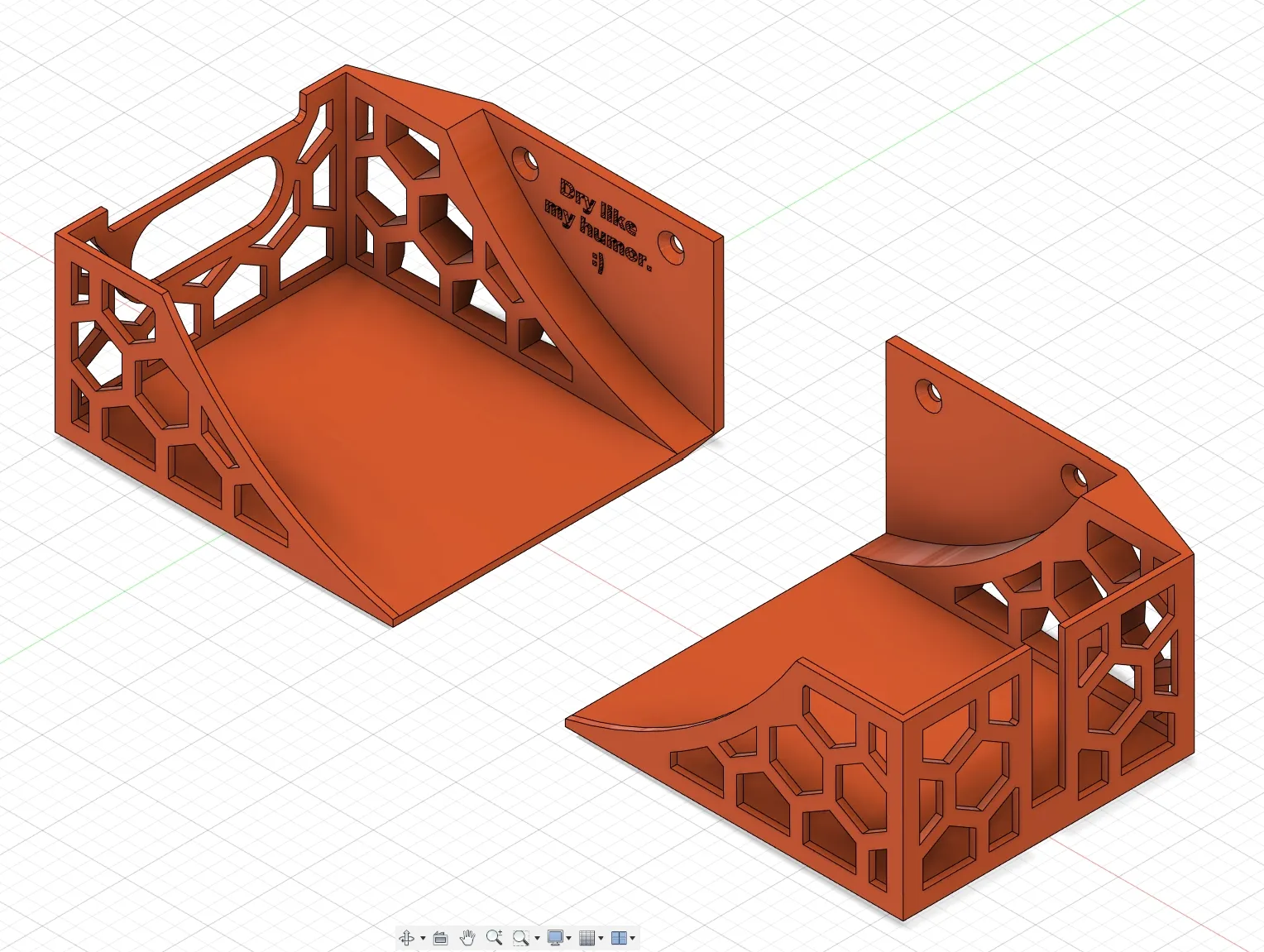Expand the Orbit type dropdown arrow

click(423, 939)
